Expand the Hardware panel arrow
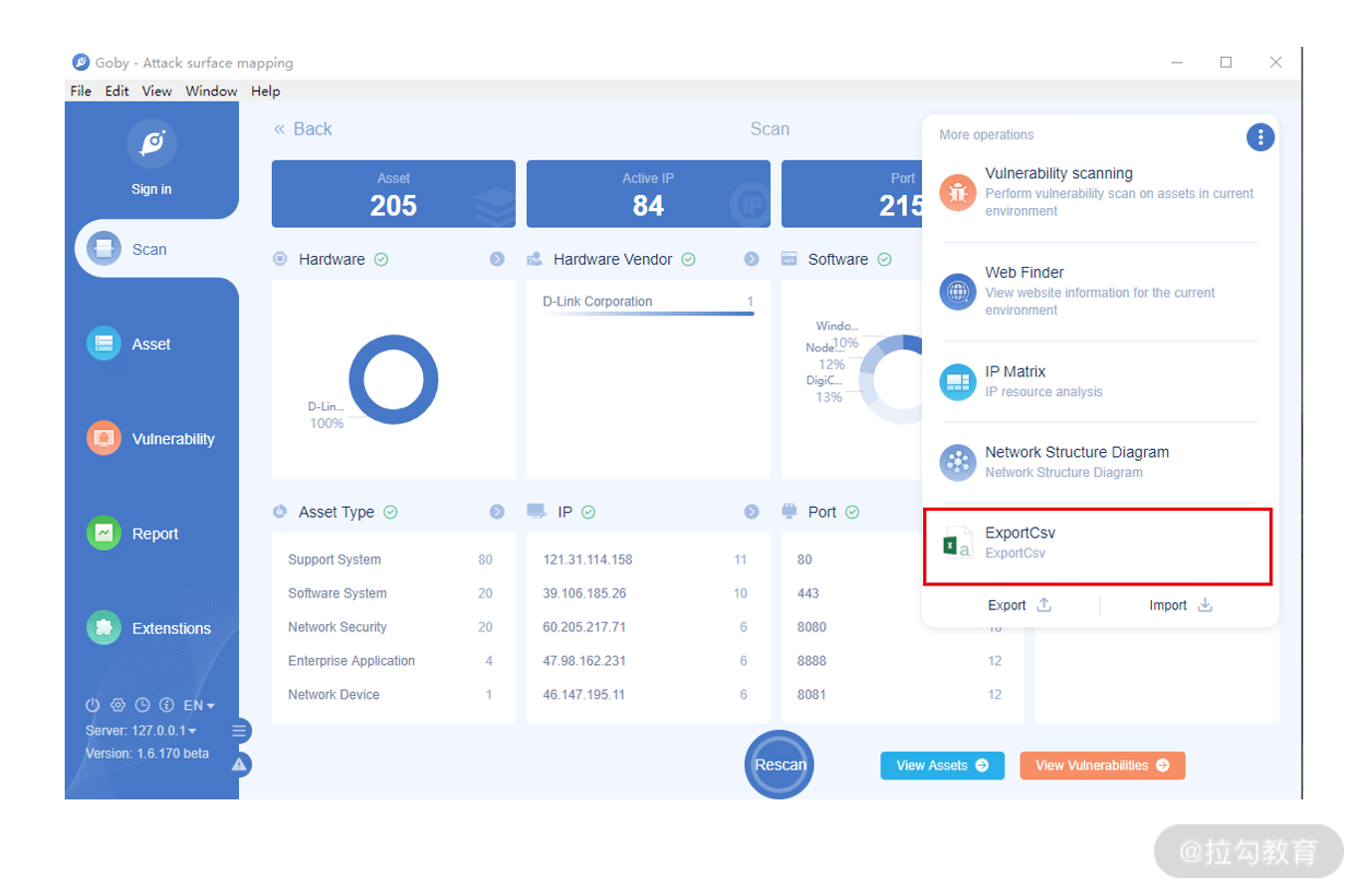This screenshot has width=1364, height=896. click(x=497, y=259)
